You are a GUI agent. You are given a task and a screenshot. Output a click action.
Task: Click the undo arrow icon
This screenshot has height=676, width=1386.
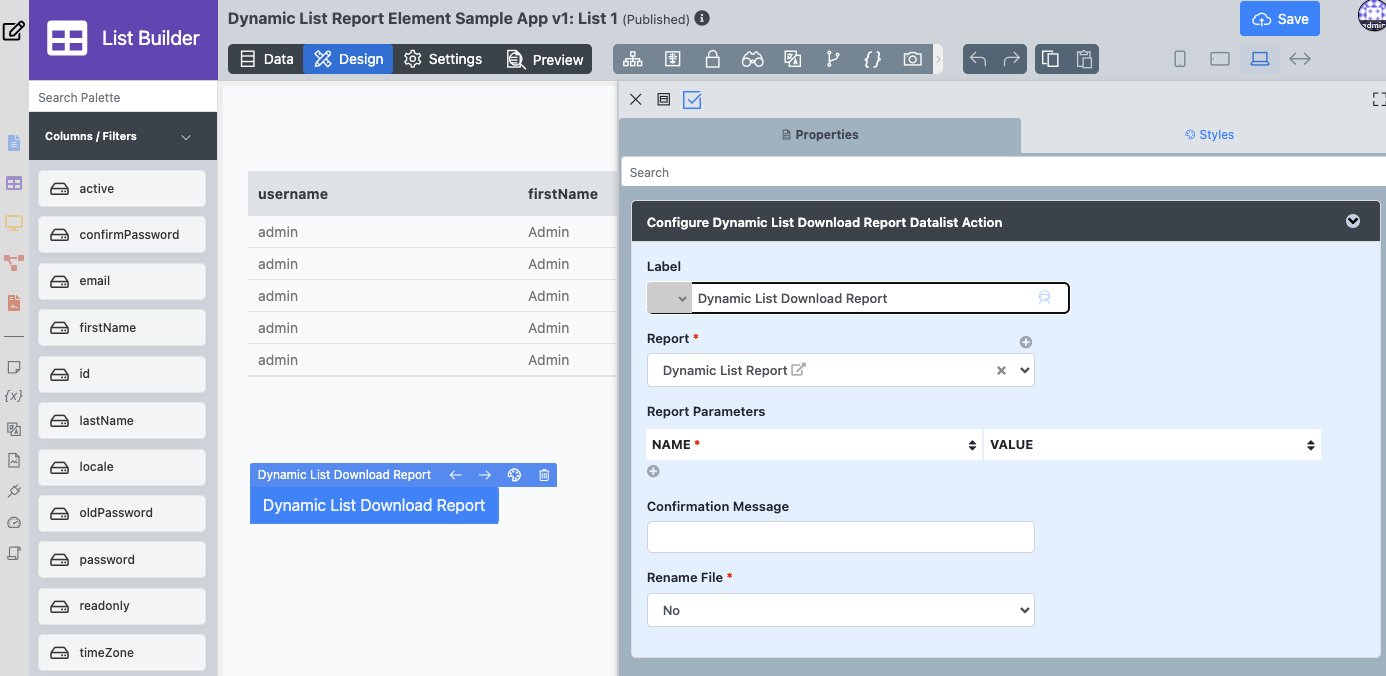[x=978, y=59]
